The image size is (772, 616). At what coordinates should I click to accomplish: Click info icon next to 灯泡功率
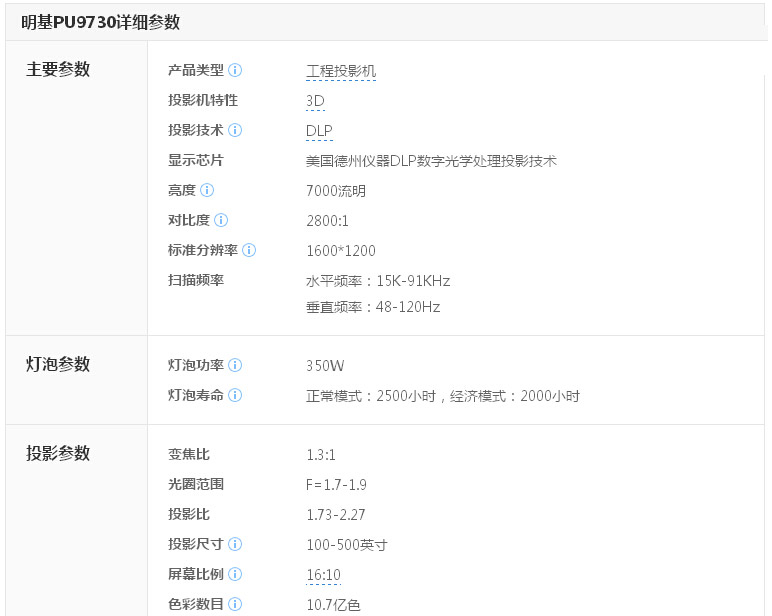[235, 365]
